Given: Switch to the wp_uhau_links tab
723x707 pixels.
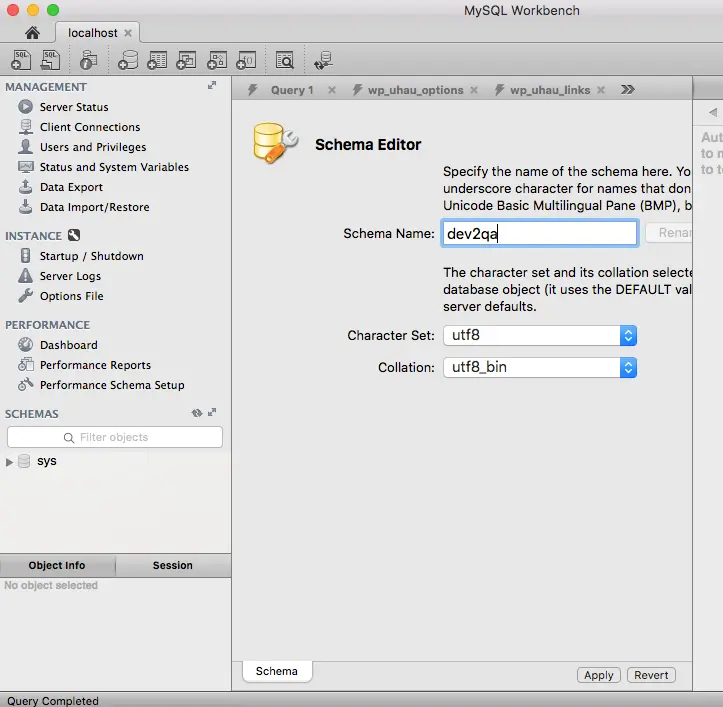Looking at the screenshot, I should 550,90.
